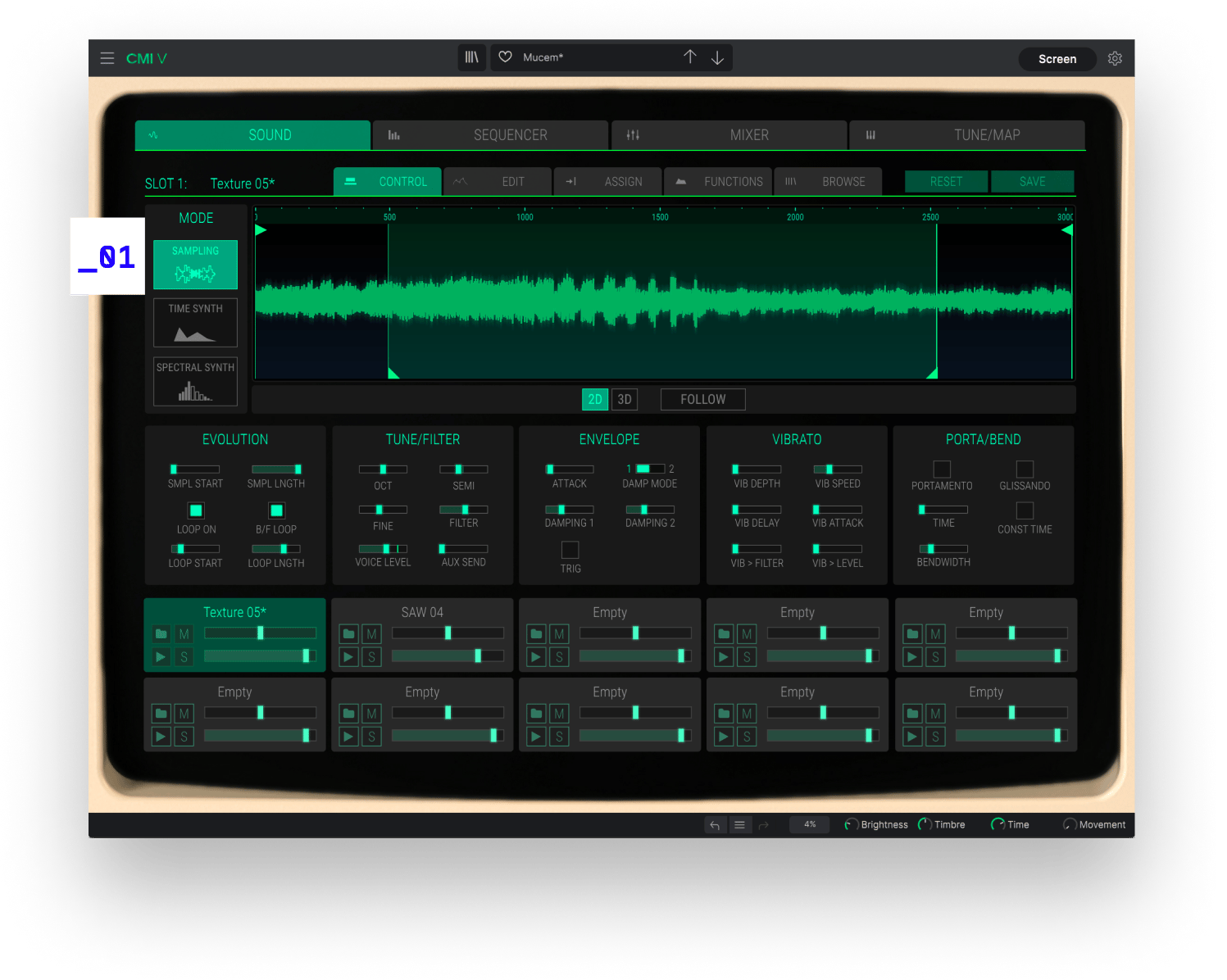
Task: Toggle DAMP MODE switch
Action: (650, 469)
